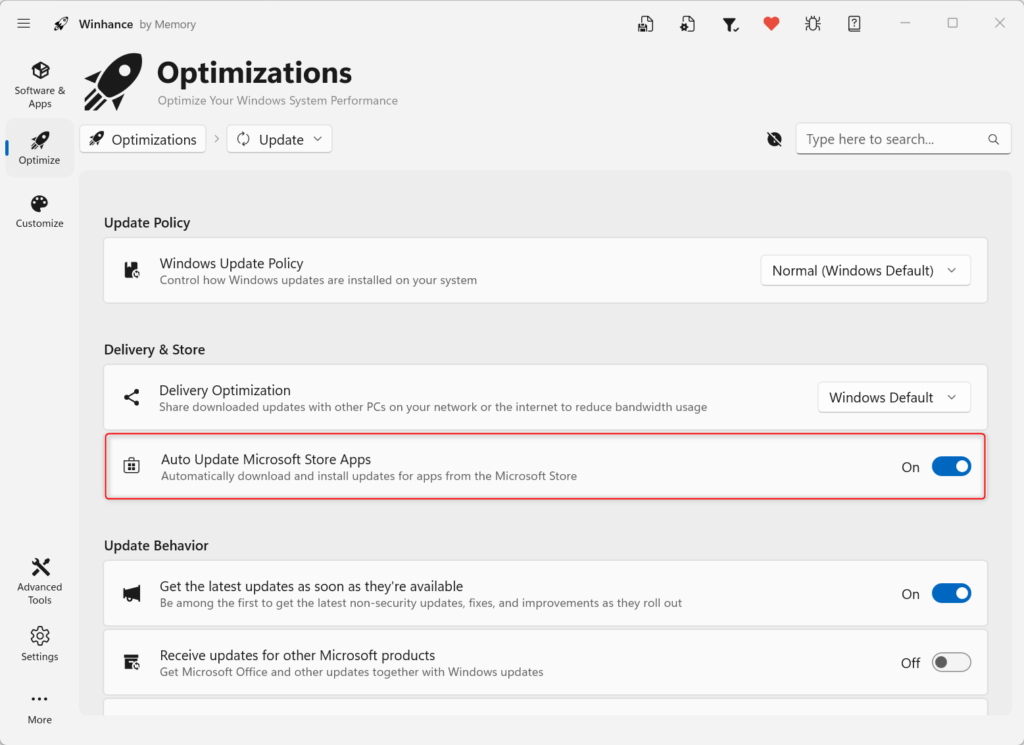Open the Software & Apps section
1024x745 pixels.
pyautogui.click(x=39, y=82)
